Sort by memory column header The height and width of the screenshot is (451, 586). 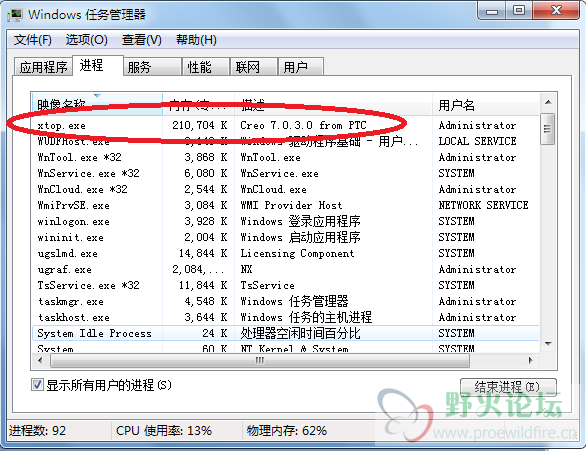pyautogui.click(x=198, y=104)
